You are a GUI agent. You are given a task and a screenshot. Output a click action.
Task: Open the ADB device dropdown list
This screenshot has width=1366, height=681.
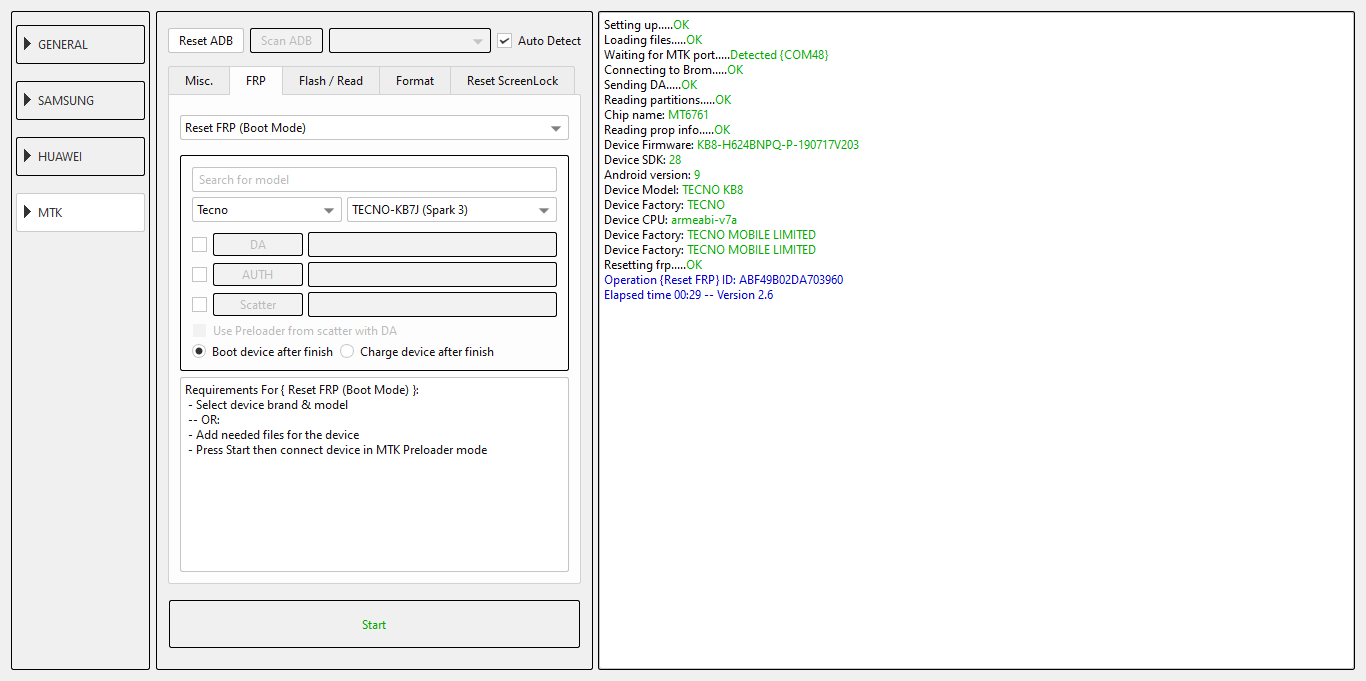(x=409, y=41)
